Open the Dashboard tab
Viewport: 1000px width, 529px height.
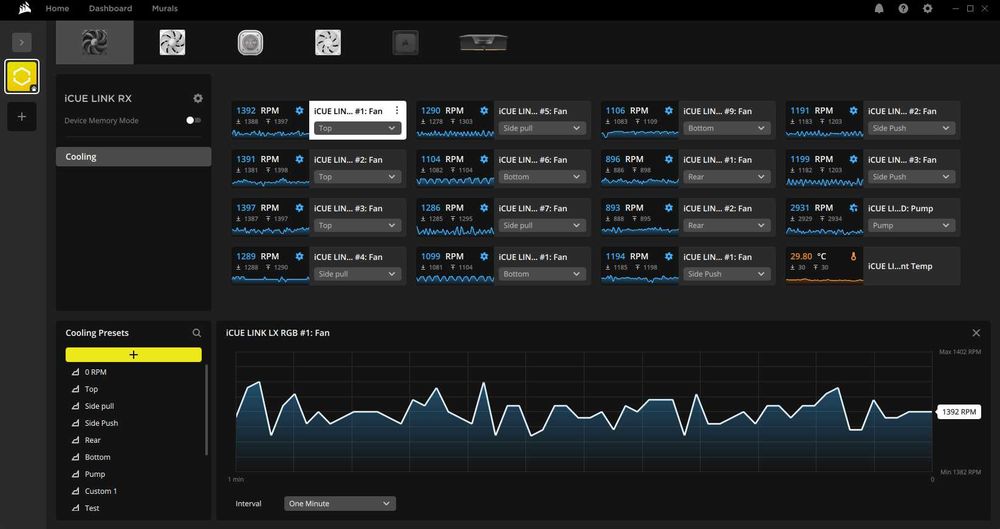tap(110, 8)
